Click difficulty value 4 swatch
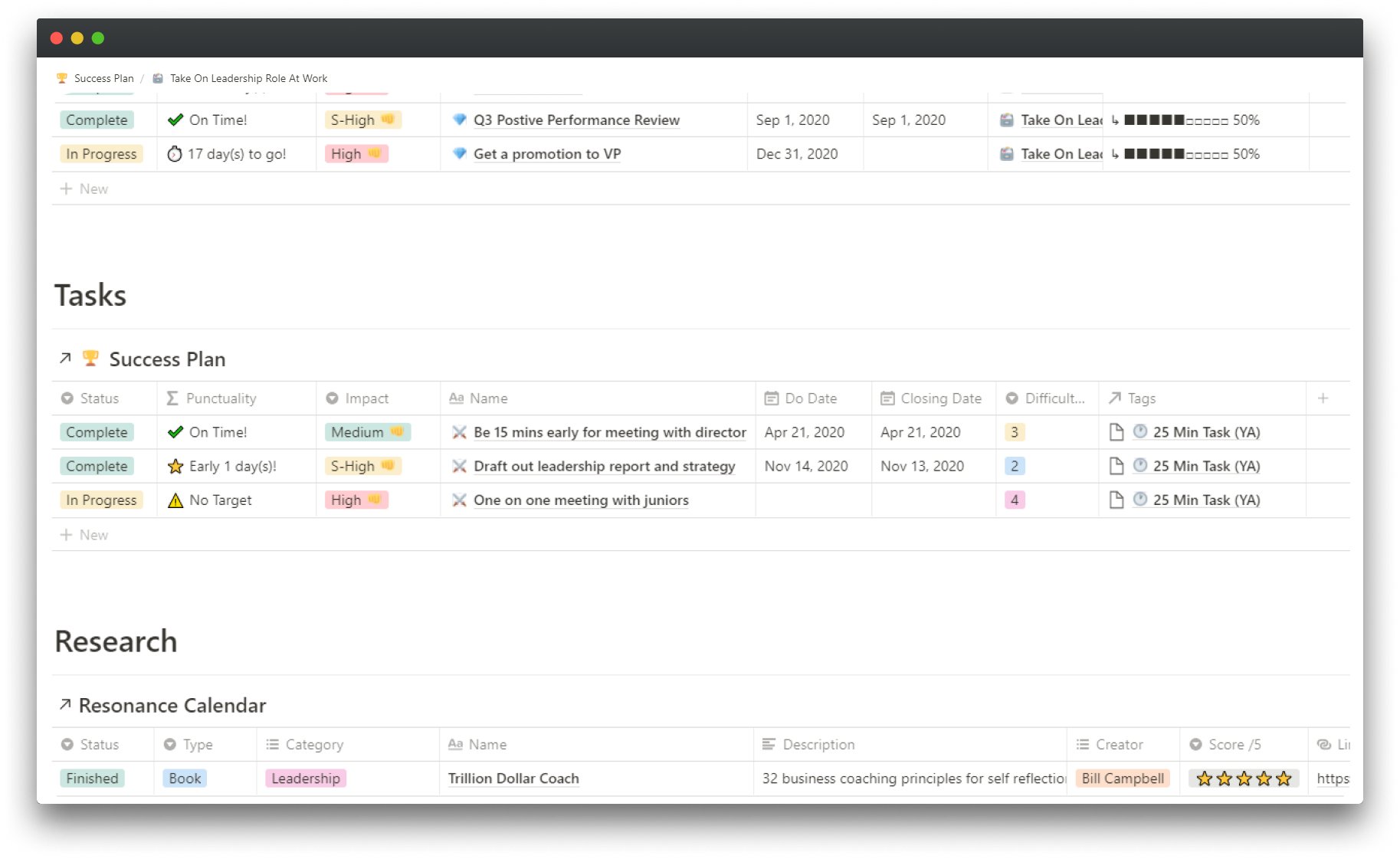This screenshot has height=859, width=1400. coord(1015,500)
